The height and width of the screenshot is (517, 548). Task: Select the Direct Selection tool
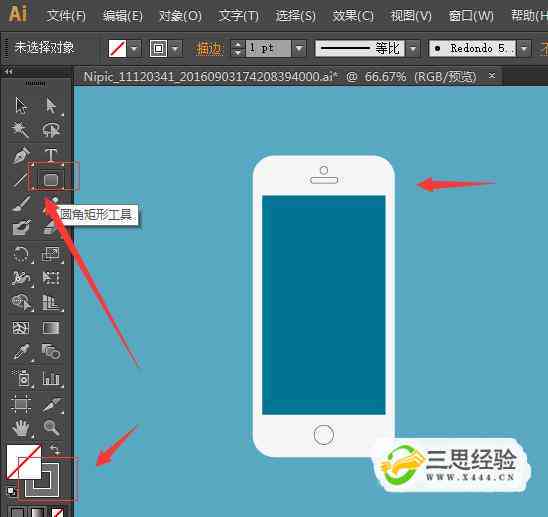(51, 106)
